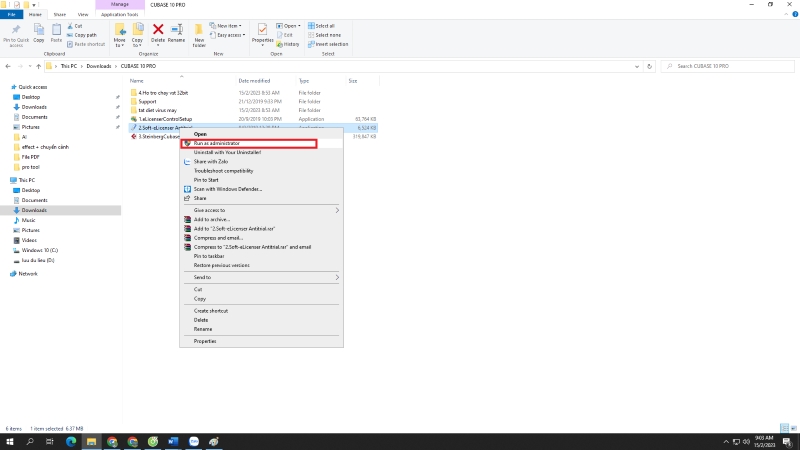800x450 pixels.
Task: Click Copy path in the ribbon
Action: pyautogui.click(x=82, y=35)
